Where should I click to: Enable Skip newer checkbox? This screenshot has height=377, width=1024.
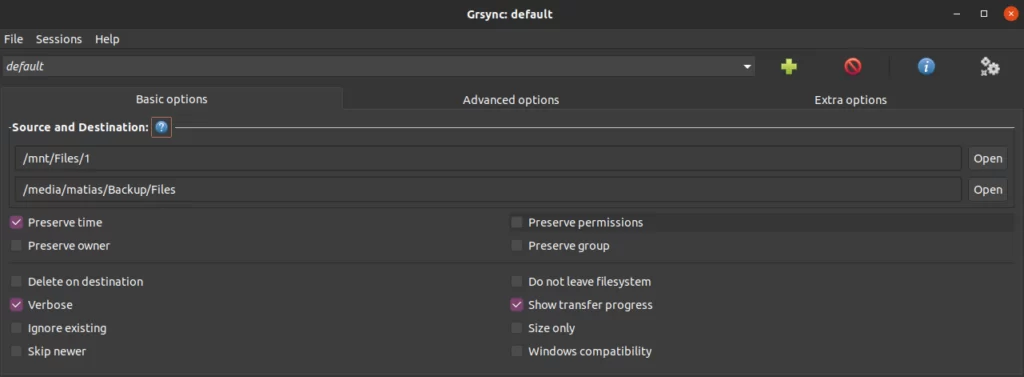(16, 352)
